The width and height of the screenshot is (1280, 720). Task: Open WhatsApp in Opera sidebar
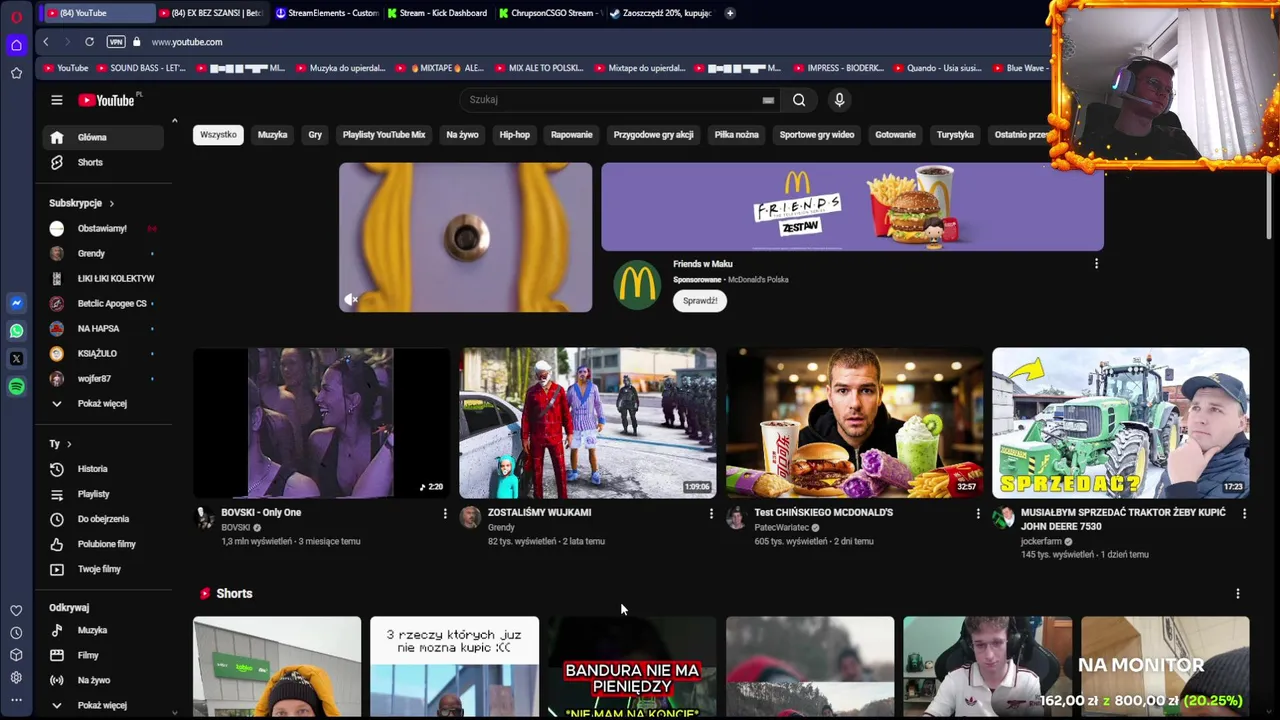click(16, 330)
